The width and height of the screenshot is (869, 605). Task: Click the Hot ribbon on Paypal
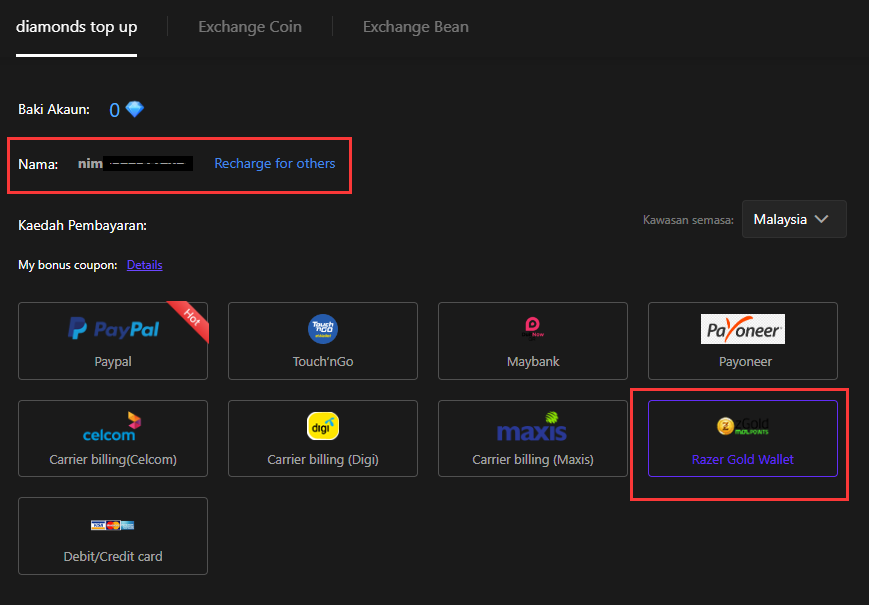pos(190,320)
